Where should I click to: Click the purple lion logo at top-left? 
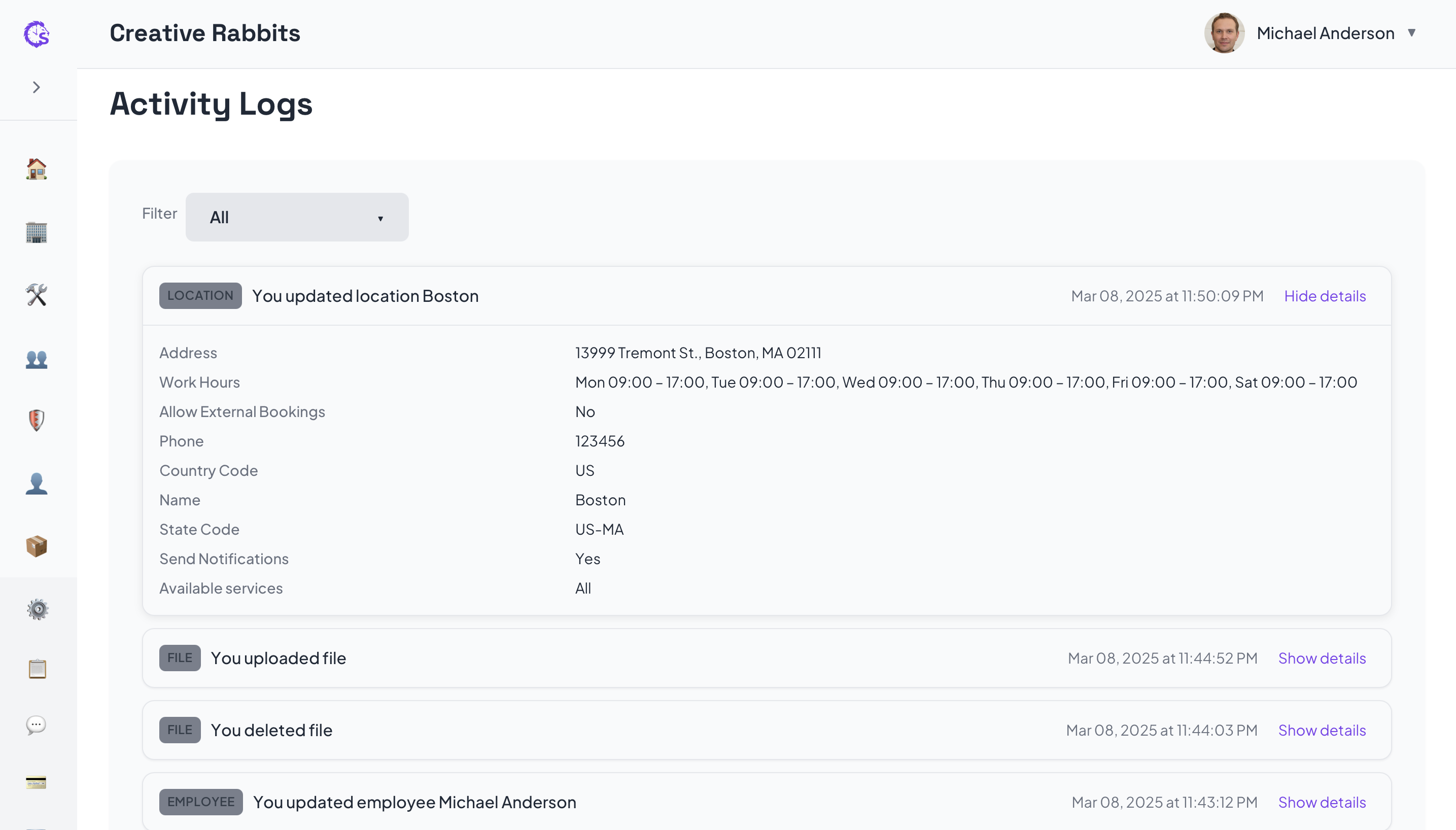[37, 34]
